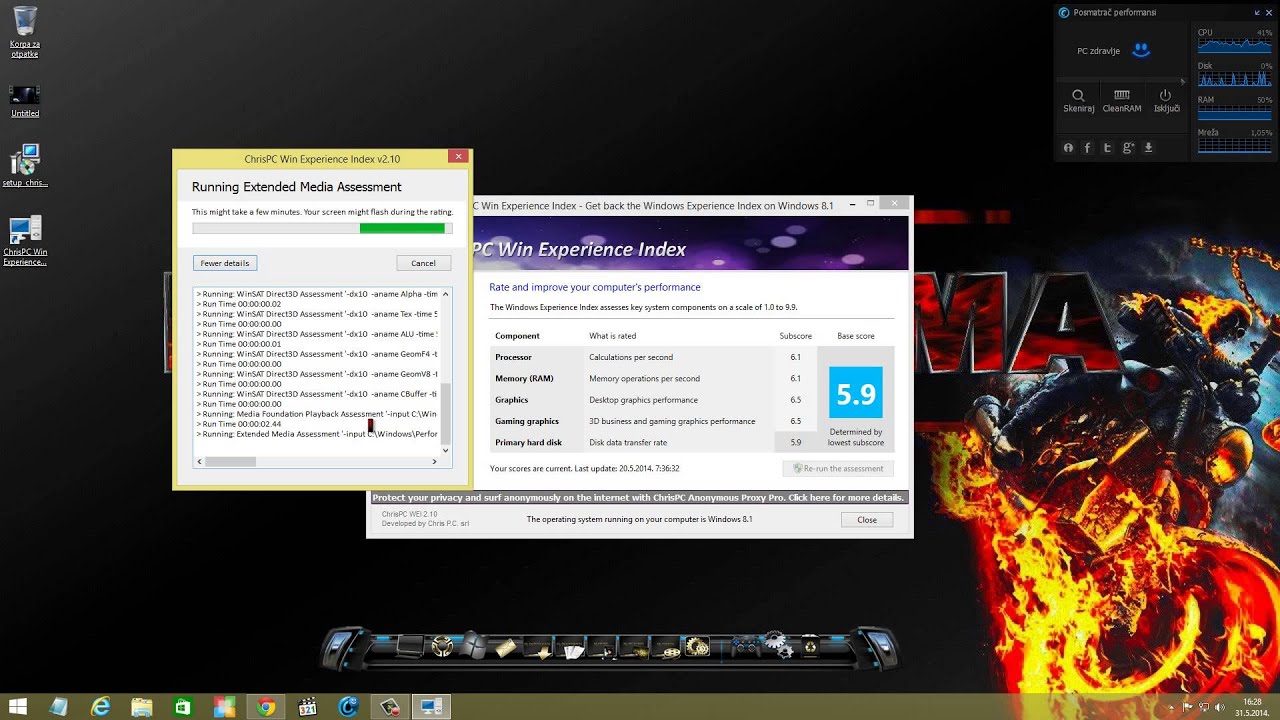Open the Recycle Bin desktop icon

(x=25, y=32)
